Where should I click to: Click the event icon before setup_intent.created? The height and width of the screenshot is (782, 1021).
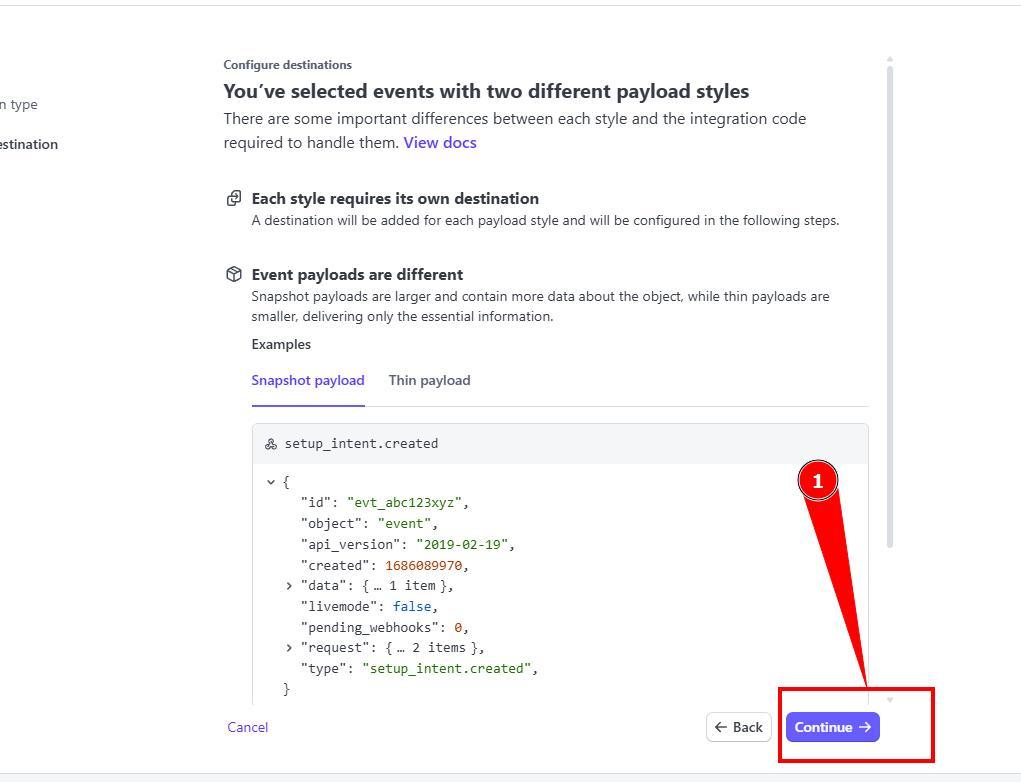tap(271, 444)
